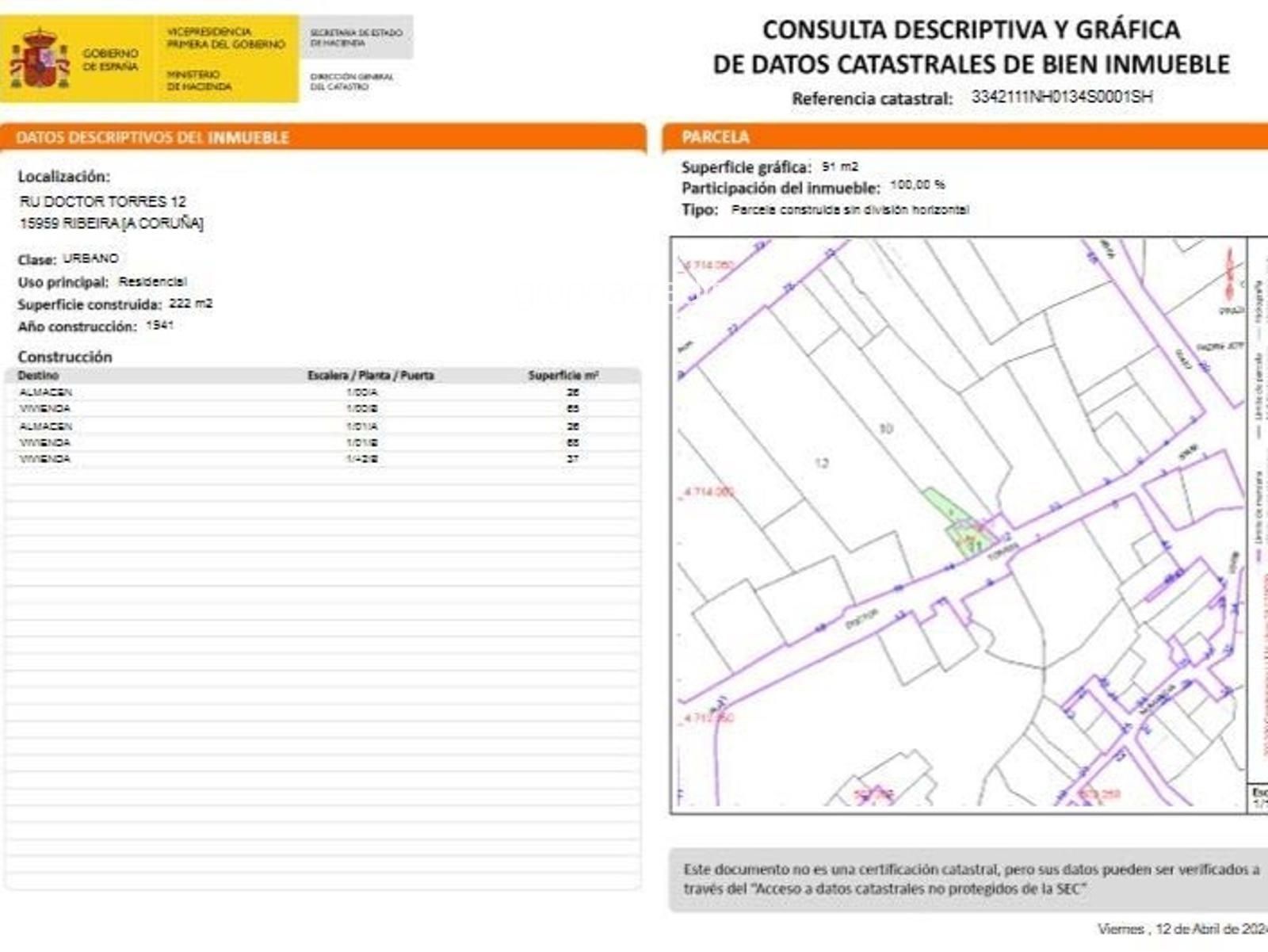Click the Secretaría de Estado de Hacienda box
This screenshot has width=1268, height=952.
tap(356, 37)
